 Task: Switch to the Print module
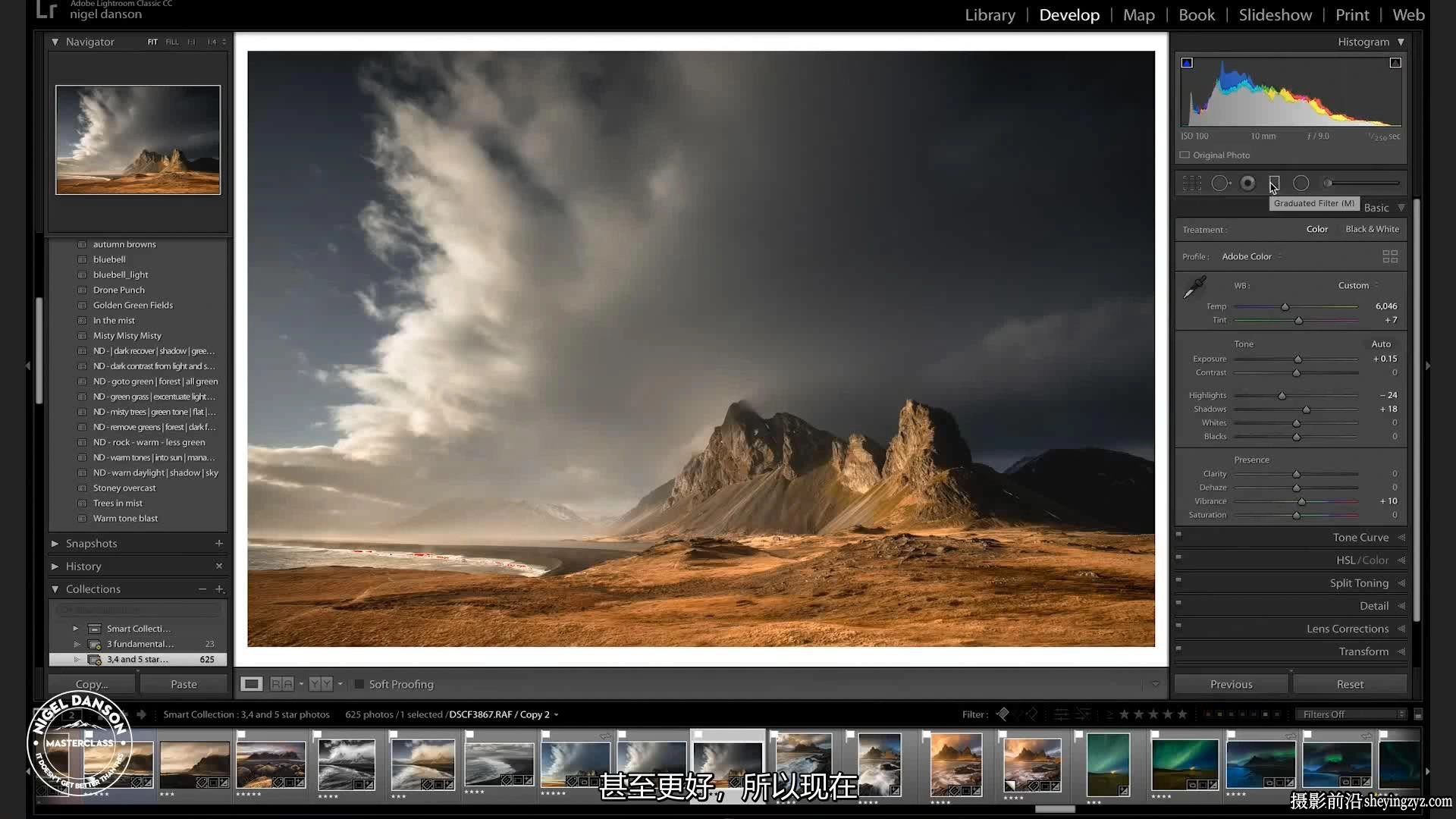point(1352,15)
